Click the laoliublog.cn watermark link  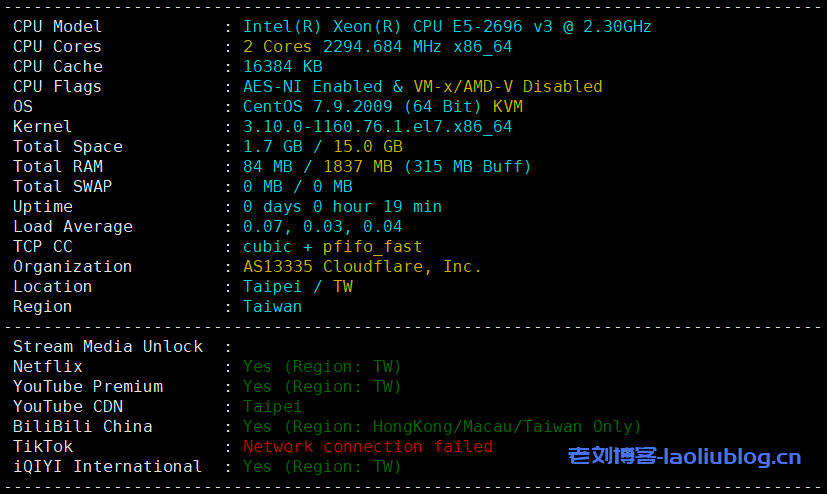pos(684,458)
